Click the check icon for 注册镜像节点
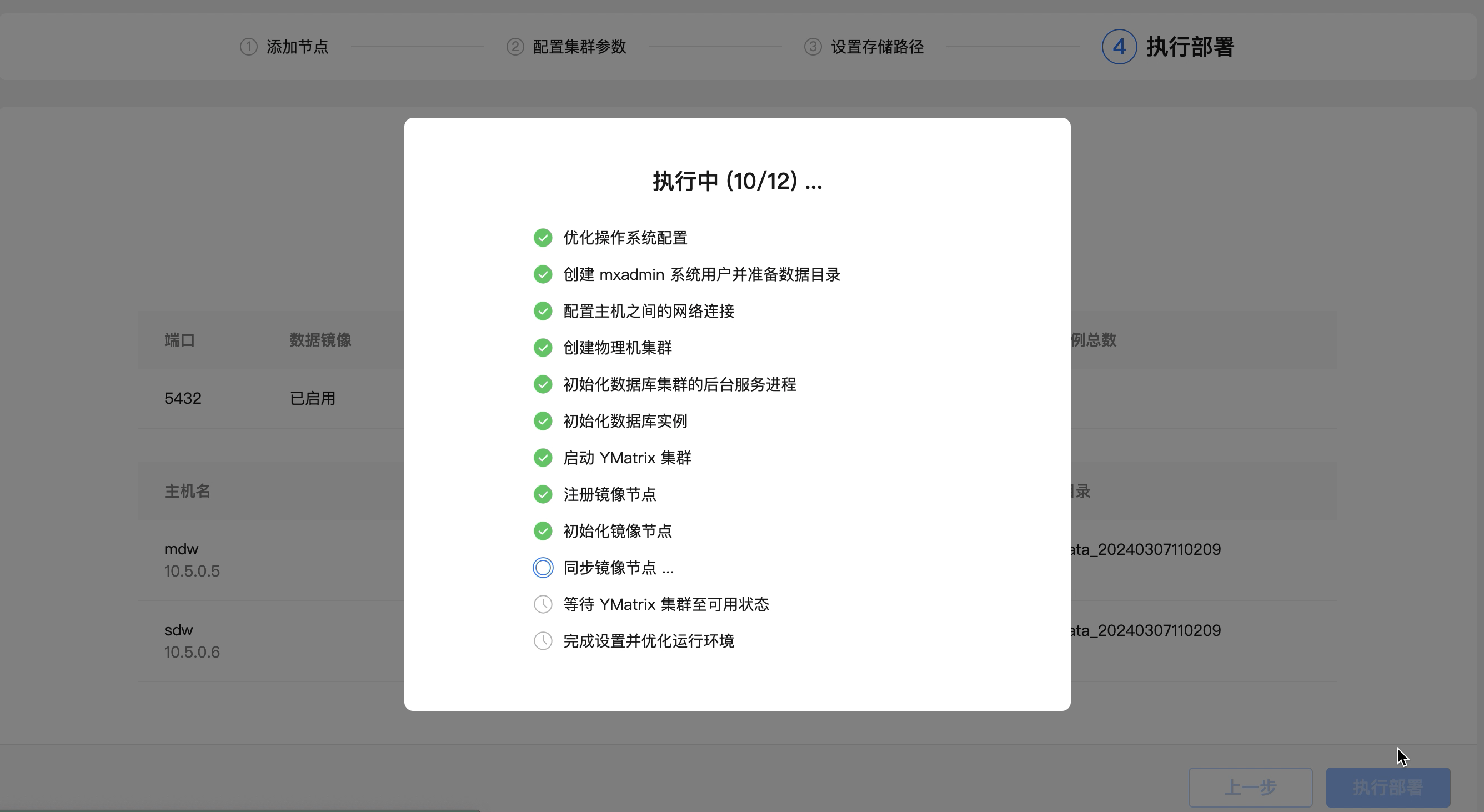The width and height of the screenshot is (1484, 812). click(x=543, y=494)
